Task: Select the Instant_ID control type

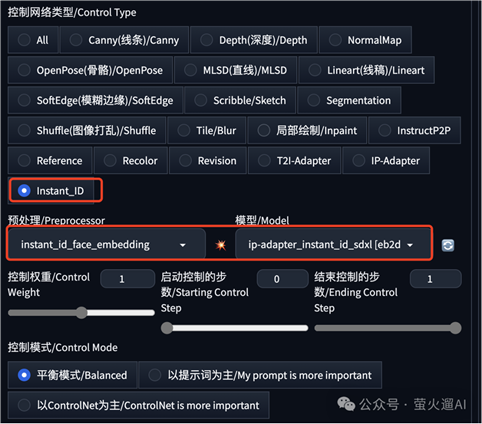Action: point(50,191)
